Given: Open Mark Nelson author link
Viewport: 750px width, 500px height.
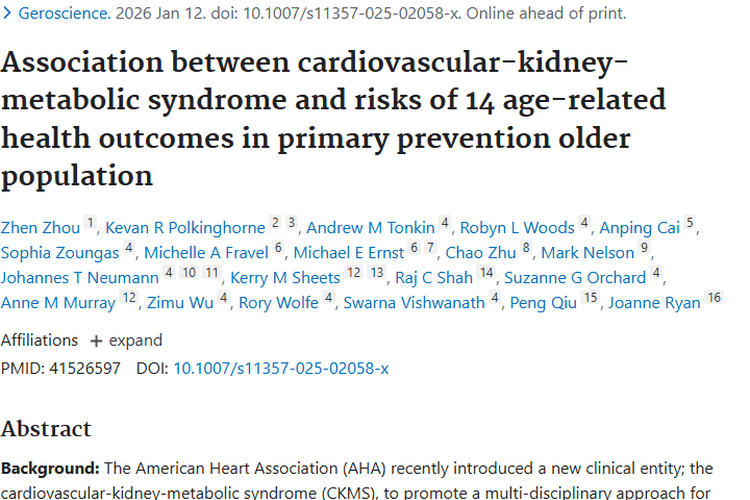Looking at the screenshot, I should coord(588,253).
